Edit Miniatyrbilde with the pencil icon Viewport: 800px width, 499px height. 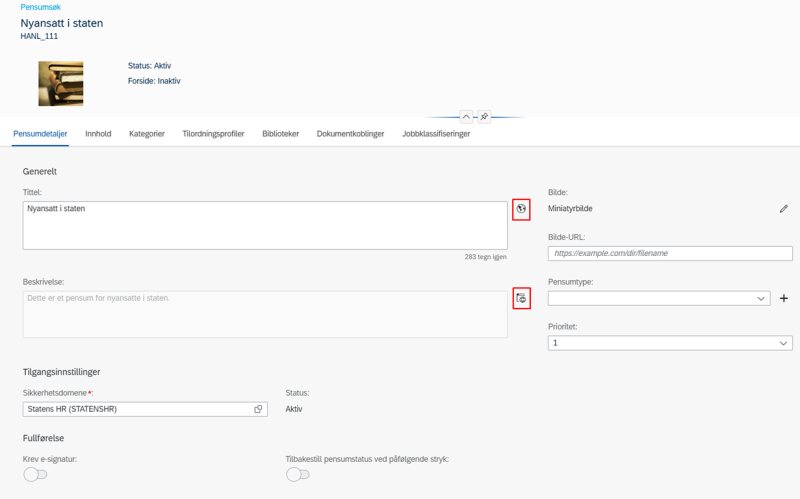(784, 209)
